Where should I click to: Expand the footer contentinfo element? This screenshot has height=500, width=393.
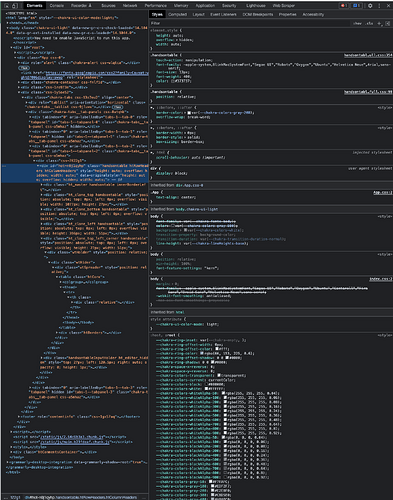tap(19, 416)
